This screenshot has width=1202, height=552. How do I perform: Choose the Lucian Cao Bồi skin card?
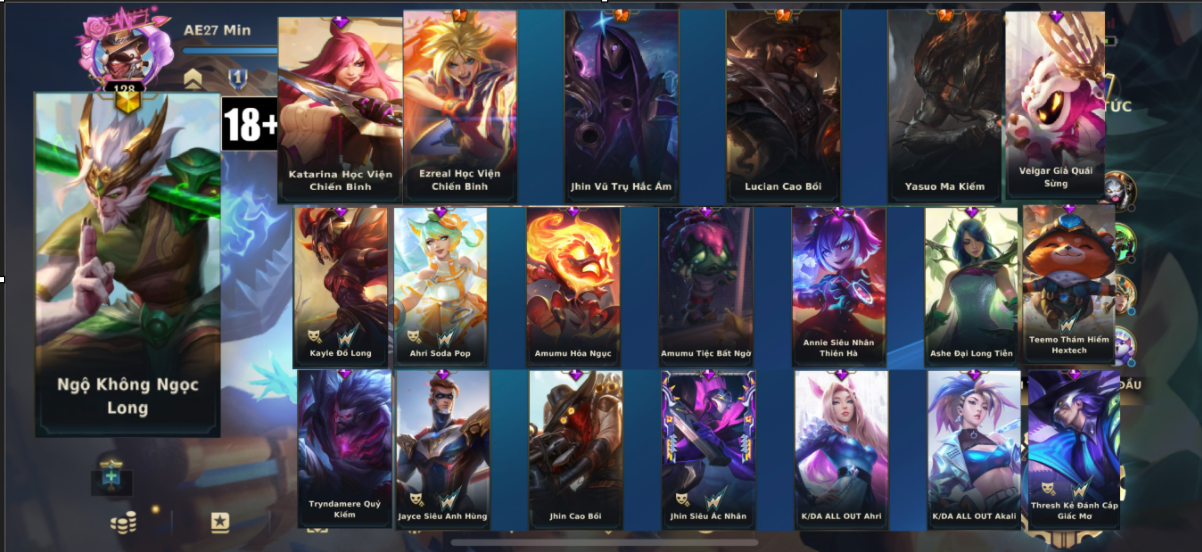point(783,107)
